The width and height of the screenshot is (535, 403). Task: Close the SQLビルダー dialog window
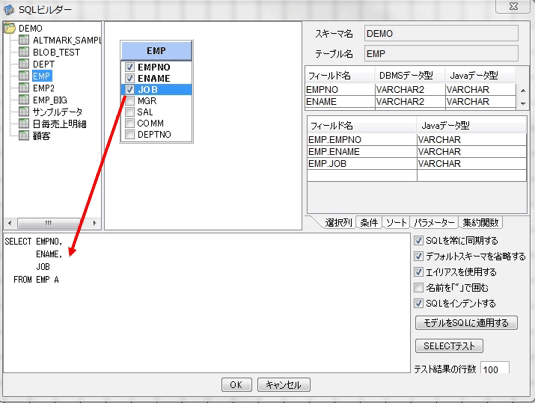tap(514, 6)
